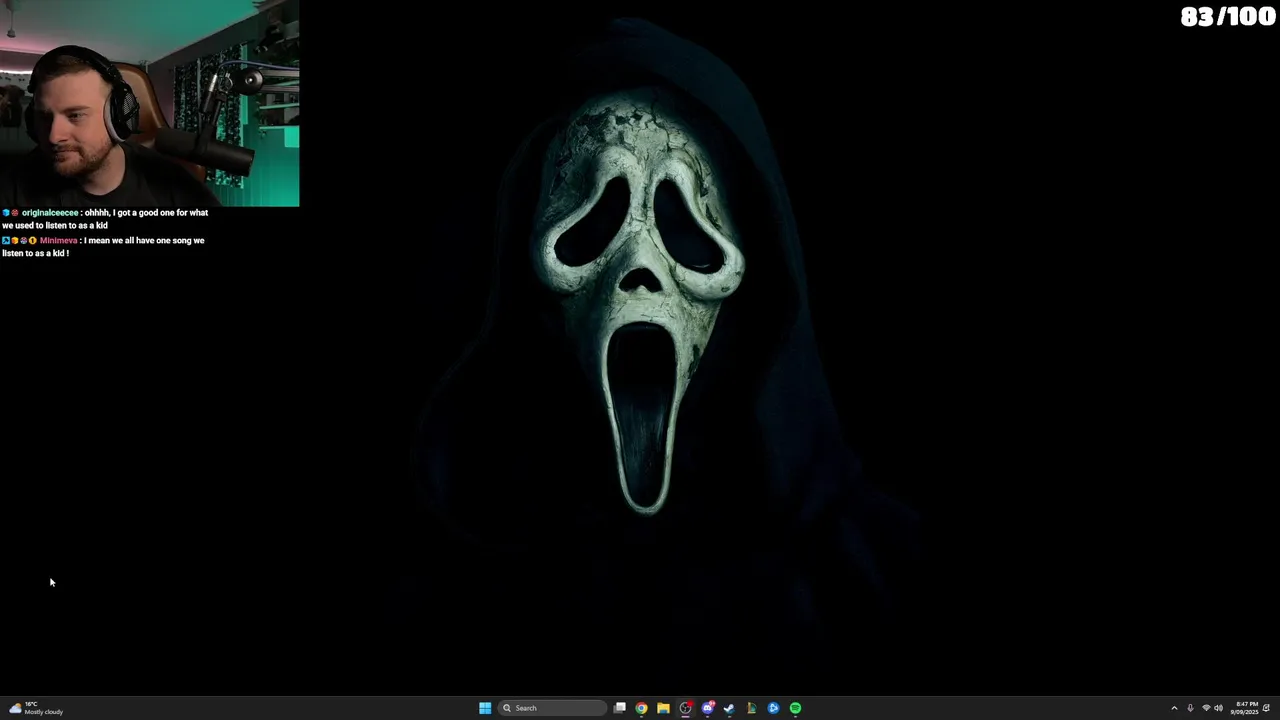Screen dimensions: 1280x720
Task: Click the microphone tray icon
Action: click(1190, 708)
